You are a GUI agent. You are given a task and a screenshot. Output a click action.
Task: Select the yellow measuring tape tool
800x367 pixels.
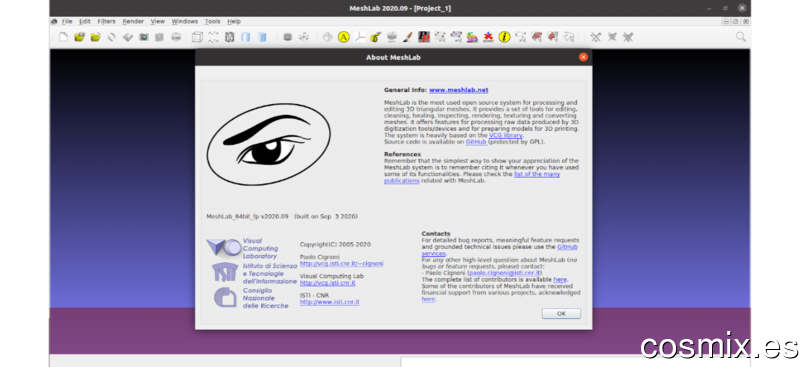pos(376,37)
